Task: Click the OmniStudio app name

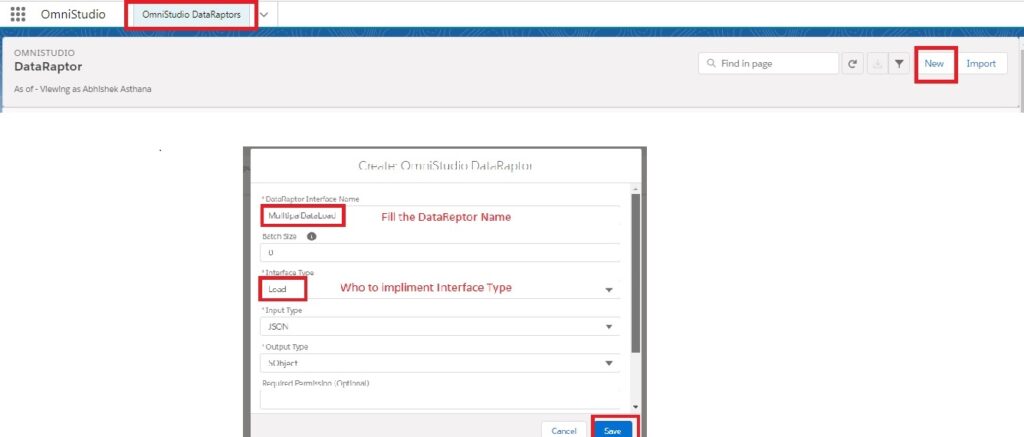Action: pos(73,14)
